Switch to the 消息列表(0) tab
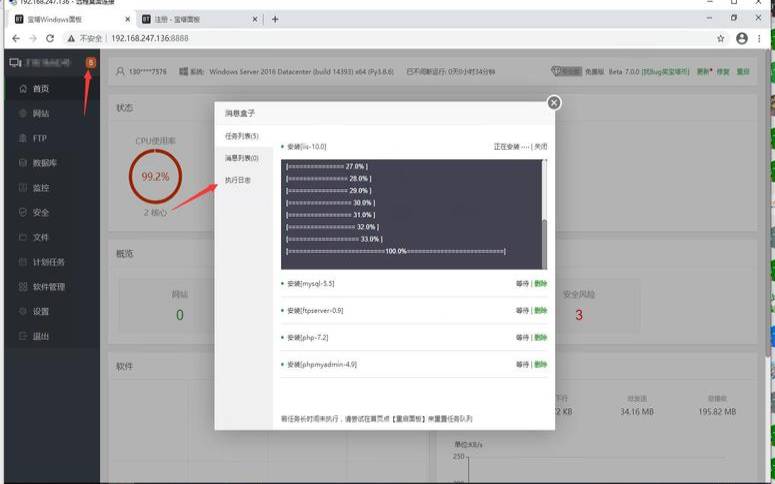The image size is (775, 484). click(244, 158)
